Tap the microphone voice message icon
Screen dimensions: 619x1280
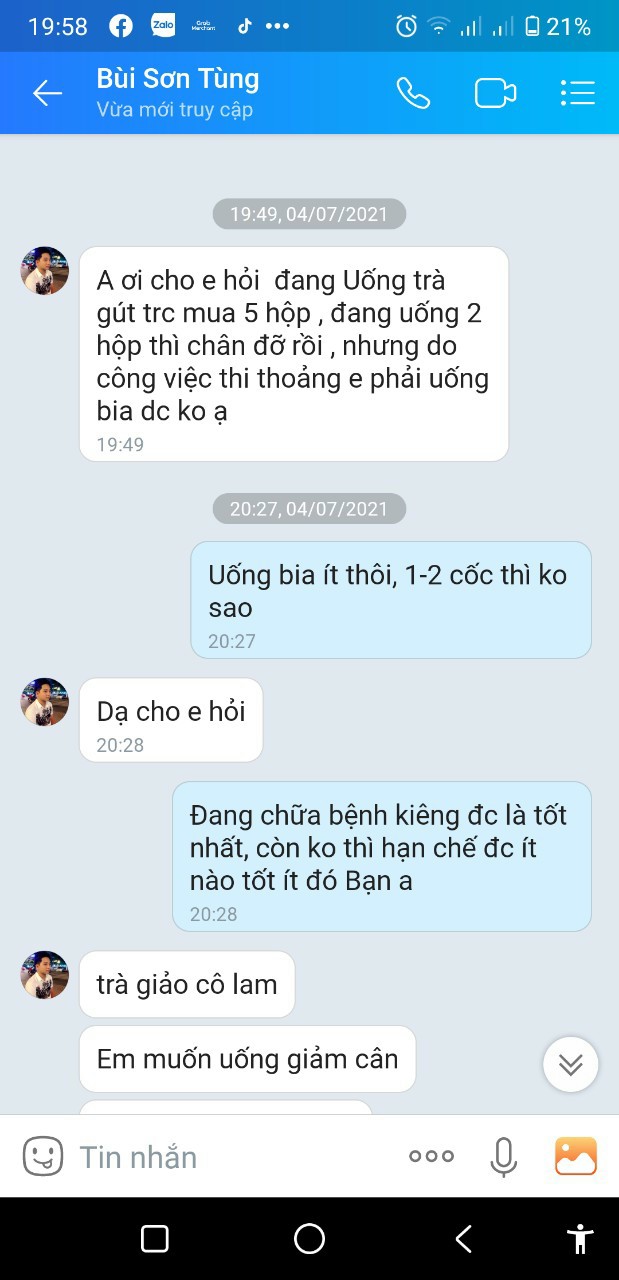point(504,1157)
